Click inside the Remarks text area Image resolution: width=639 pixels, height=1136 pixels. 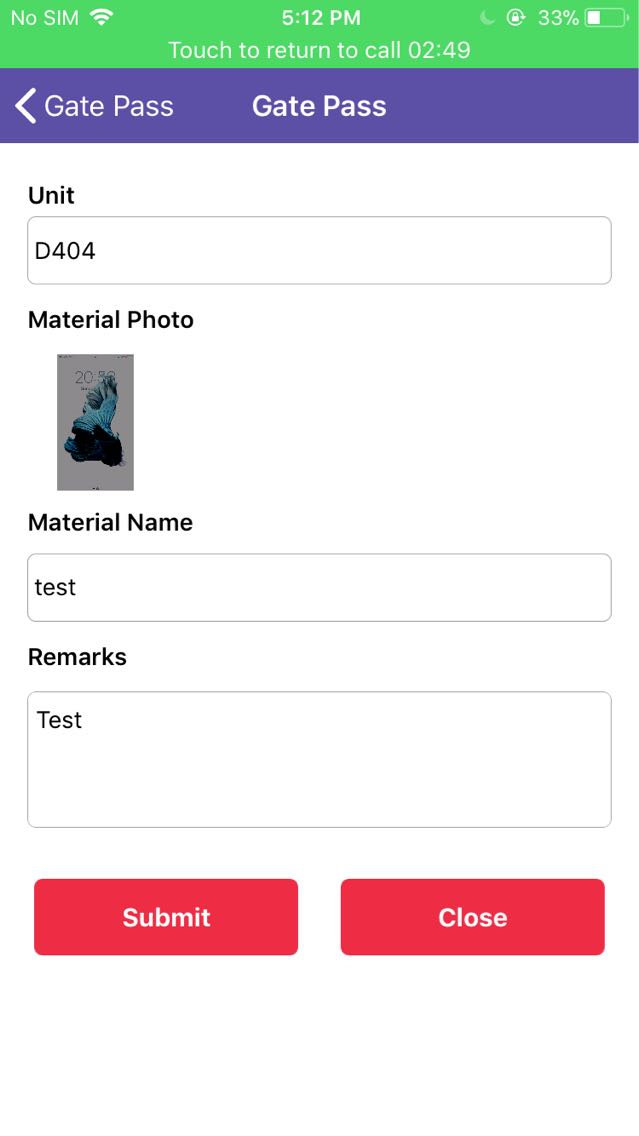pyautogui.click(x=319, y=759)
